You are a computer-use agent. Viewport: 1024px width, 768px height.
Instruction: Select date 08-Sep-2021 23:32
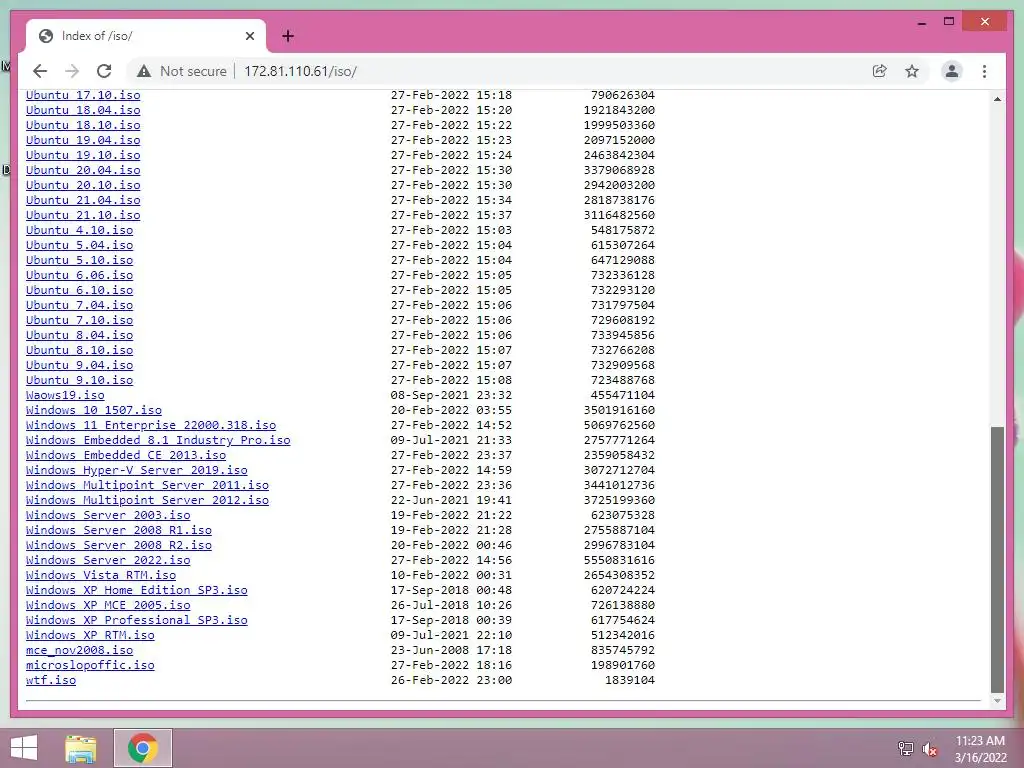[x=451, y=395]
